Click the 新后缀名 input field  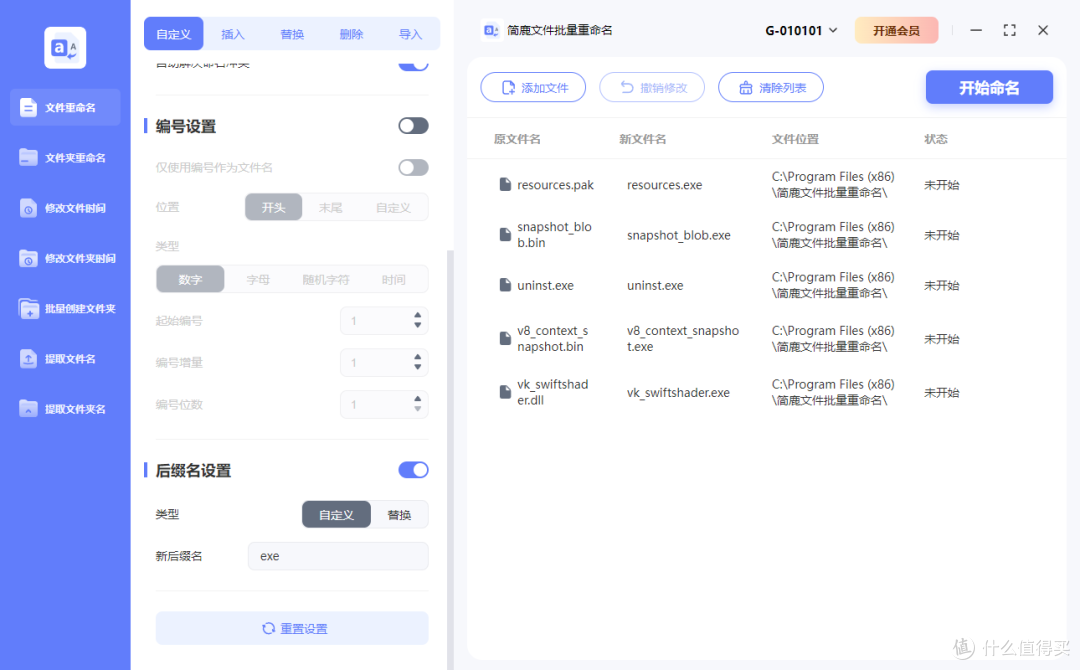(x=338, y=556)
